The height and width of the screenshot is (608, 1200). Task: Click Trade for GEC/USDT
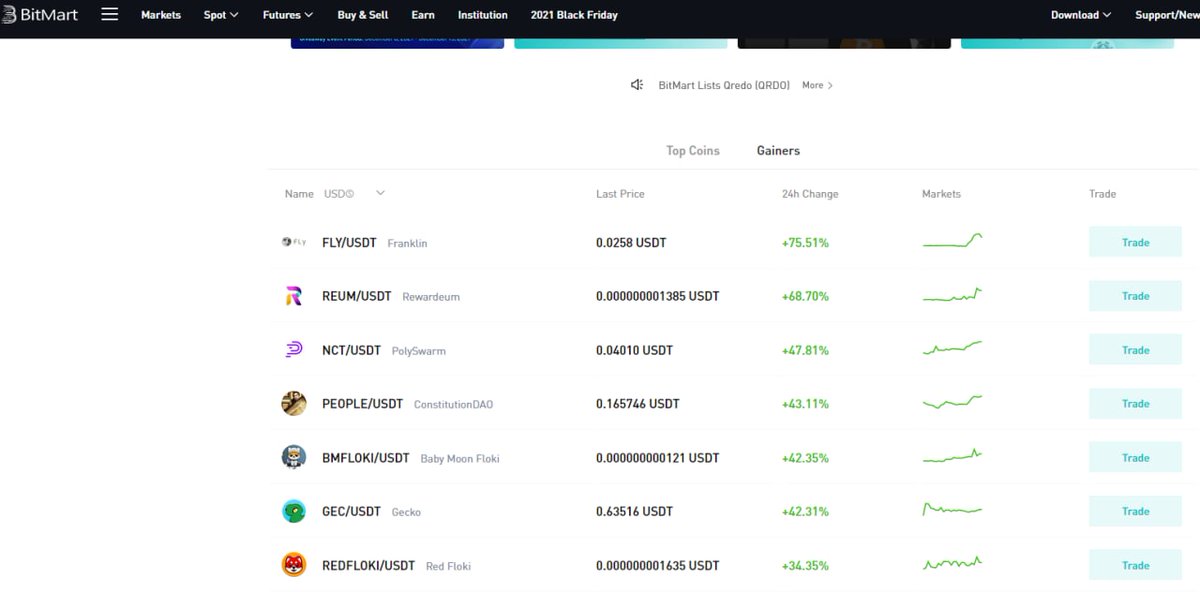pos(1135,511)
